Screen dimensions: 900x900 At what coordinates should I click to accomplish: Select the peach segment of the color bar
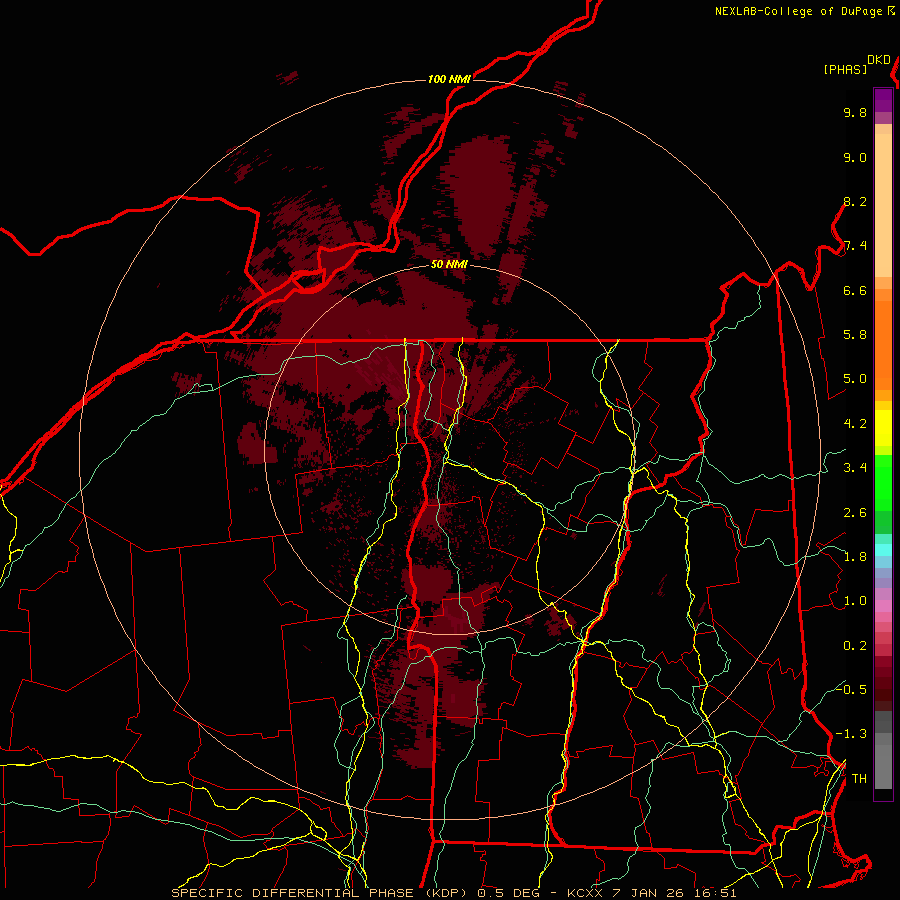pyautogui.click(x=883, y=201)
